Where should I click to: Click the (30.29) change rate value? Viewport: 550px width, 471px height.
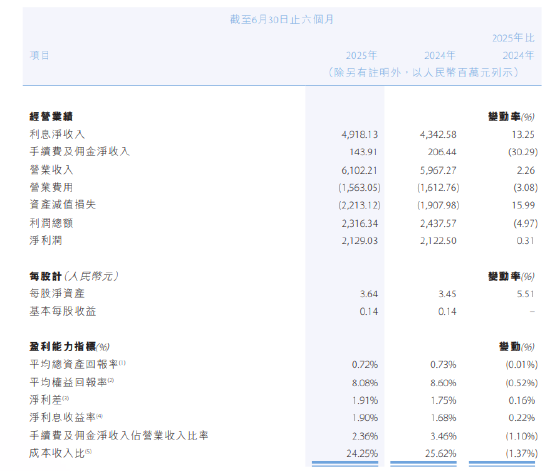coord(523,152)
